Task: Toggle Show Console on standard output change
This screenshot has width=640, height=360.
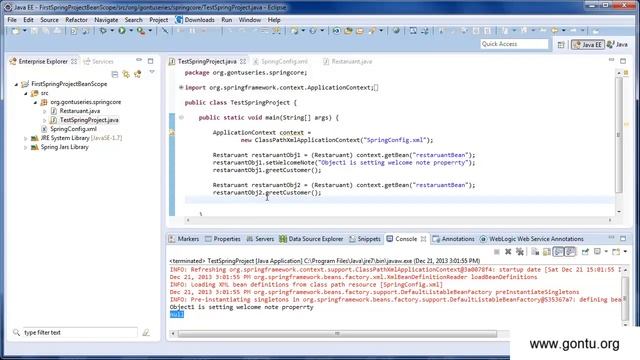Action: click(558, 251)
